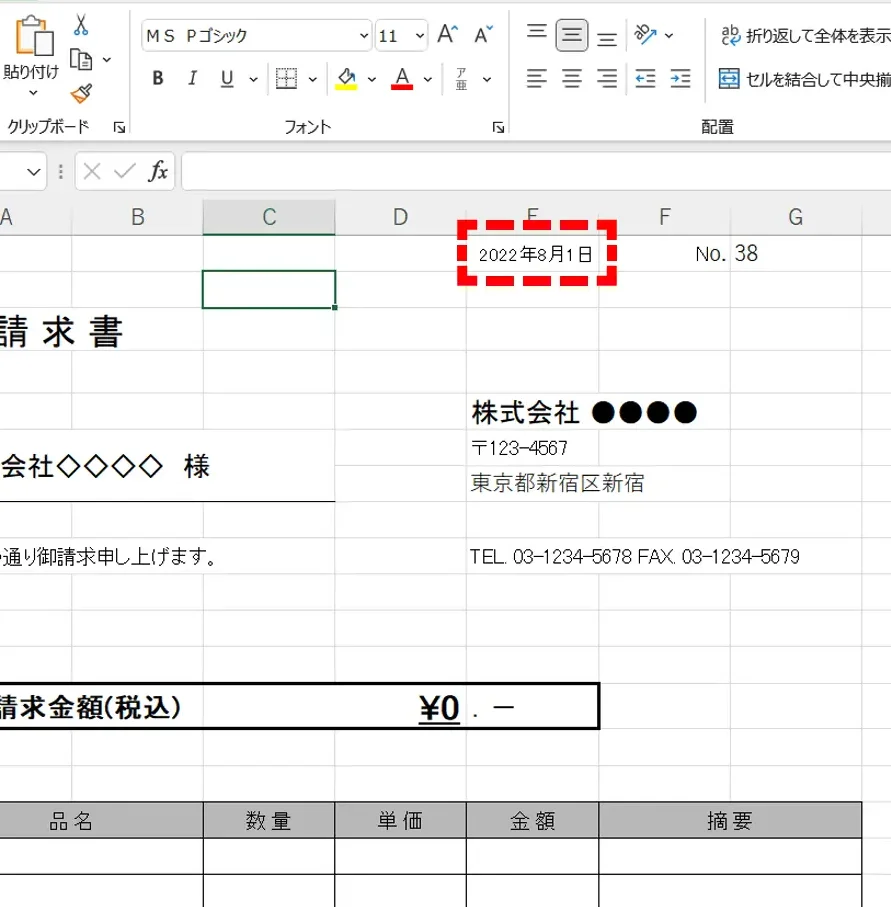Screen dimensions: 891x907
Task: Click the 単価 table header
Action: (x=400, y=821)
